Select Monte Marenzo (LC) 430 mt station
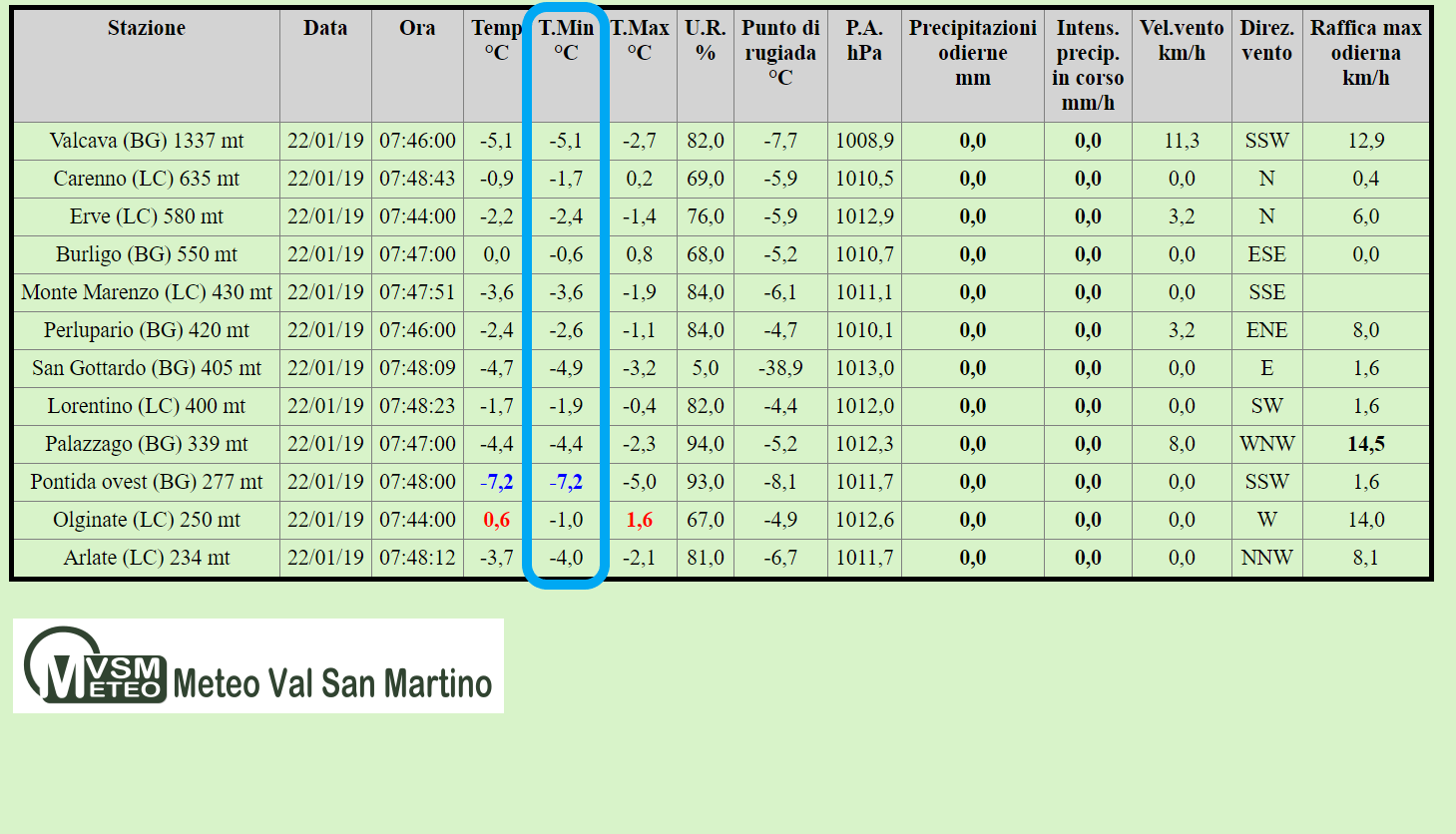Viewport: 1456px width, 834px height. coord(147,292)
